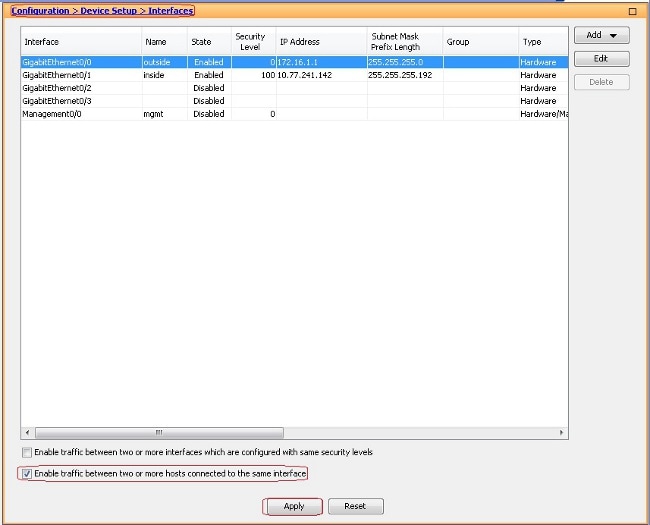Click the Reset button
Image resolution: width=650 pixels, height=525 pixels.
click(355, 507)
